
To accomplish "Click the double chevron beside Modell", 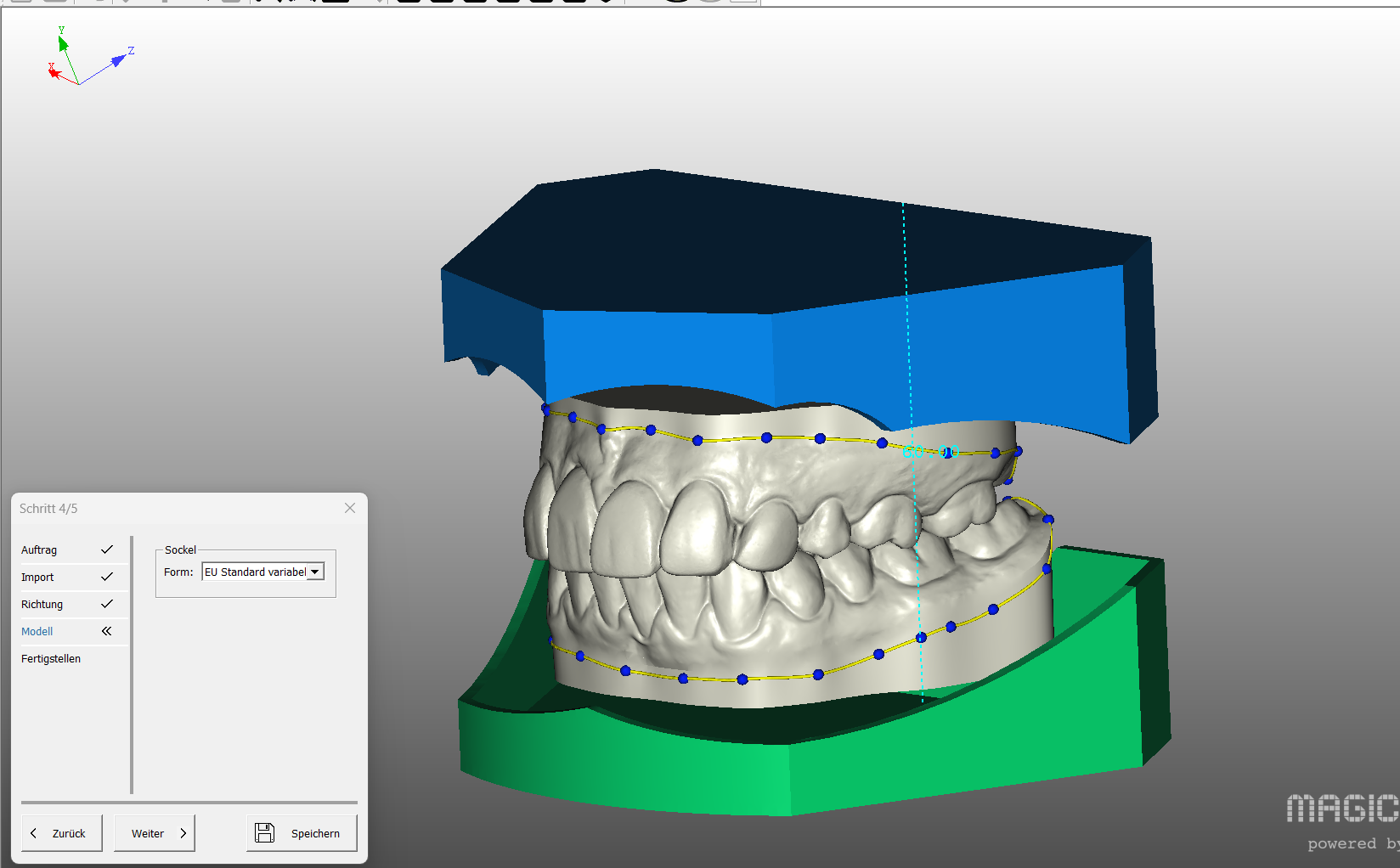I will coord(107,631).
